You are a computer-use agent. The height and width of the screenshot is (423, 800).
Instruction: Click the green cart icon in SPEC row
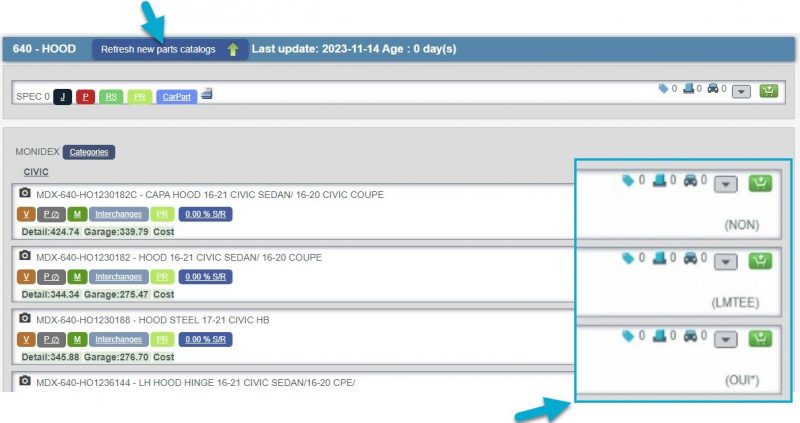[x=768, y=91]
